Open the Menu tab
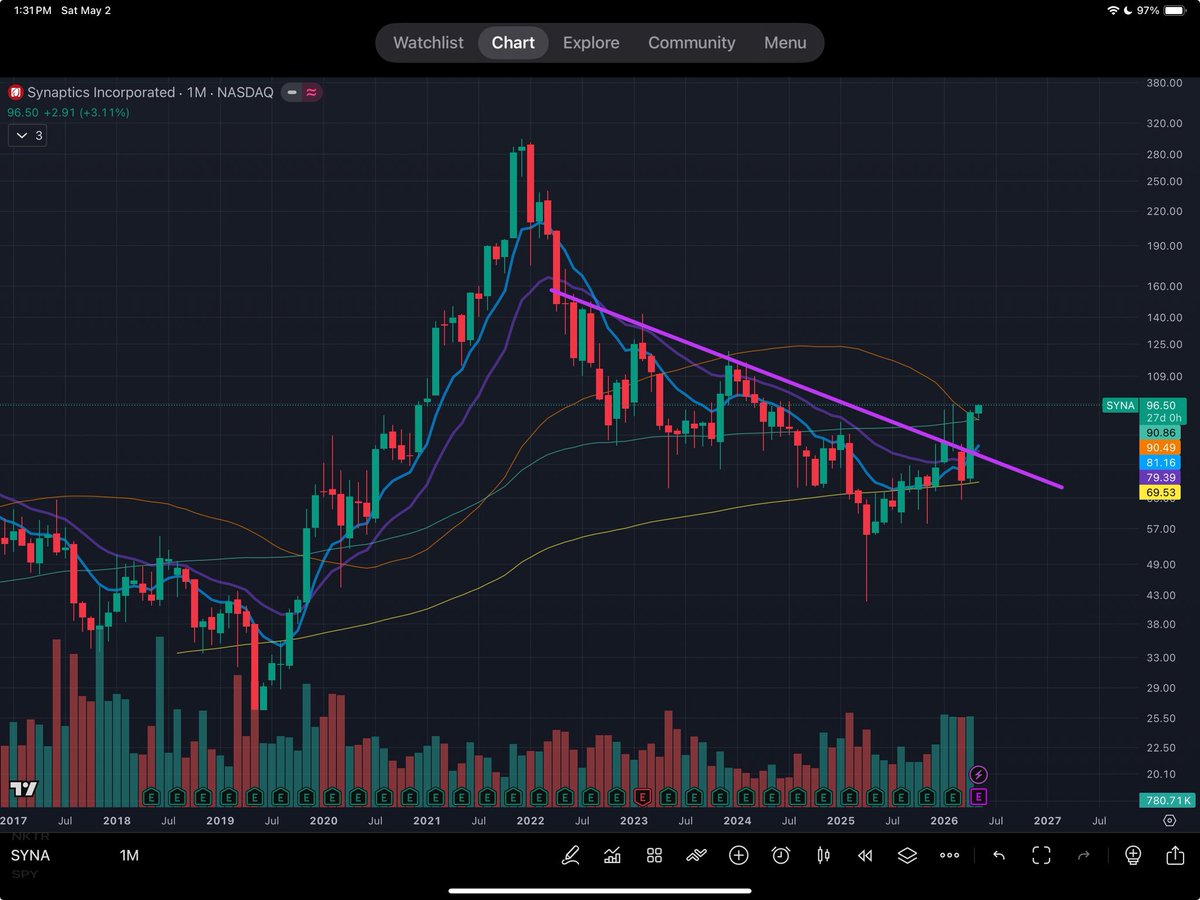Viewport: 1200px width, 900px height. tap(785, 43)
